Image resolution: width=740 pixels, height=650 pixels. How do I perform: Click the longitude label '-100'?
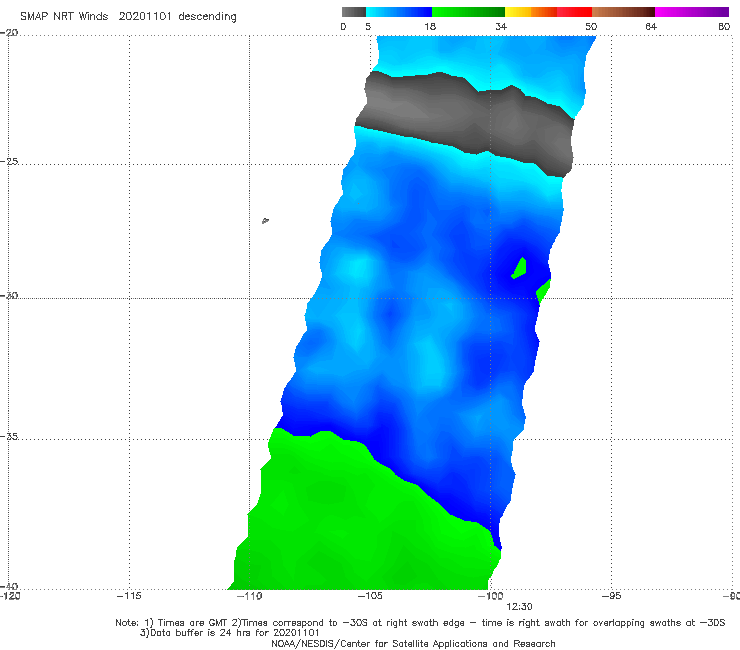pos(490,596)
